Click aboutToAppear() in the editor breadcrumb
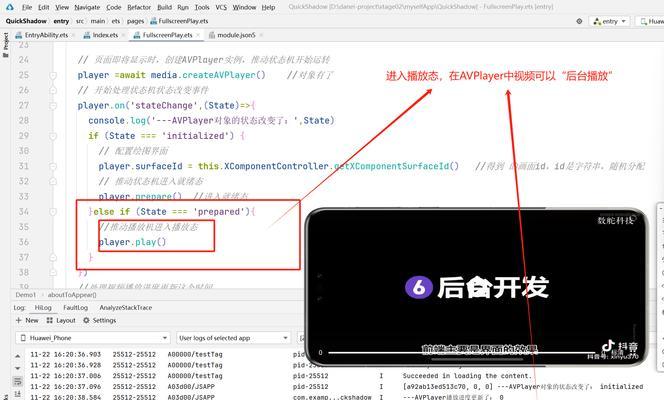Screen dimensions: 664x400 tap(72, 295)
